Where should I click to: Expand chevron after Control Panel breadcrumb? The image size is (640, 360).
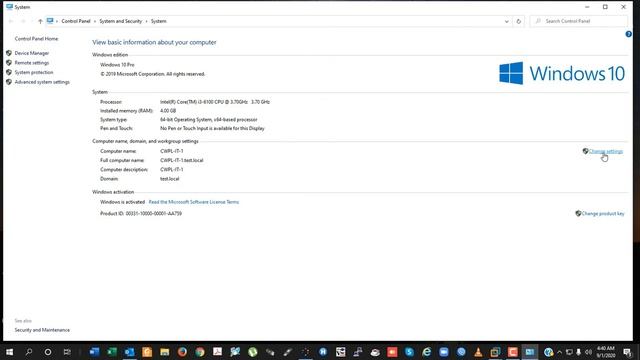pos(95,21)
